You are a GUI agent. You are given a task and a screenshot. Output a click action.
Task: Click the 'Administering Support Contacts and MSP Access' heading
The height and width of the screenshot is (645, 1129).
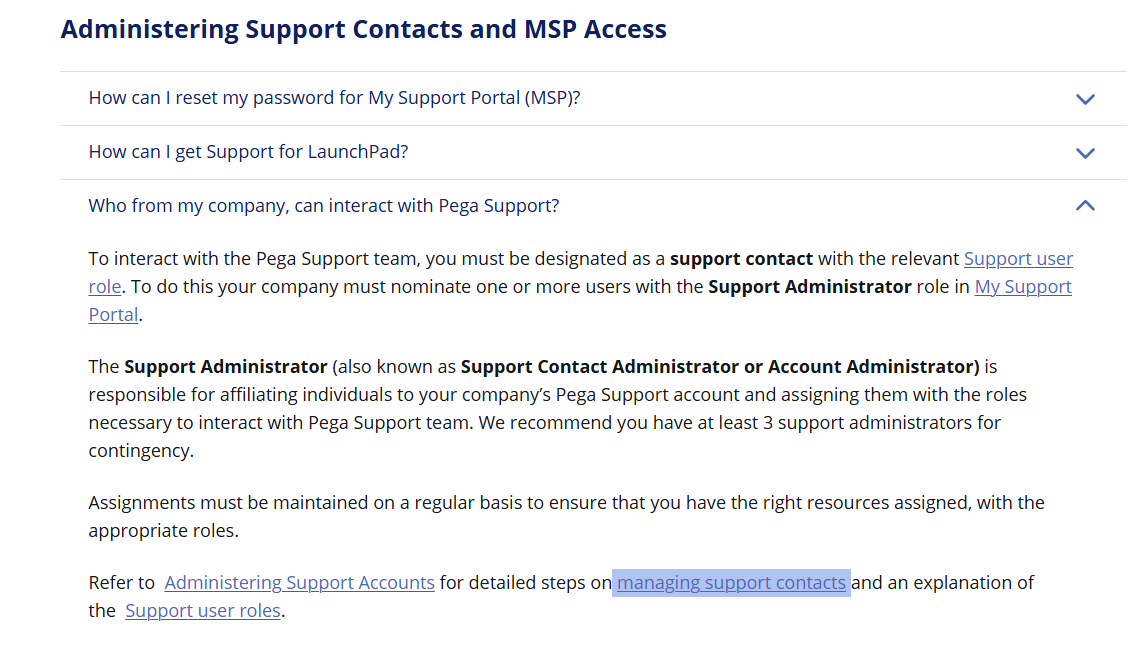363,29
